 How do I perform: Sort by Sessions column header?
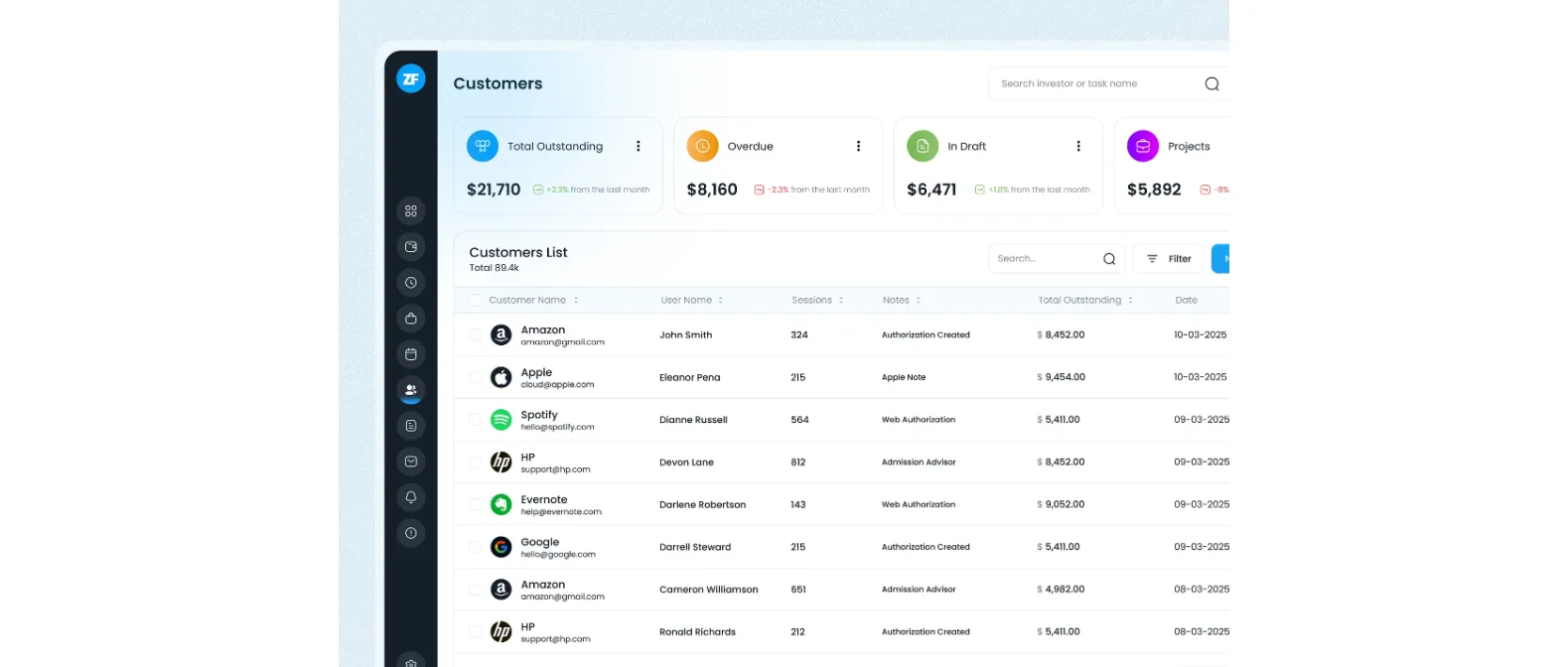click(817, 300)
